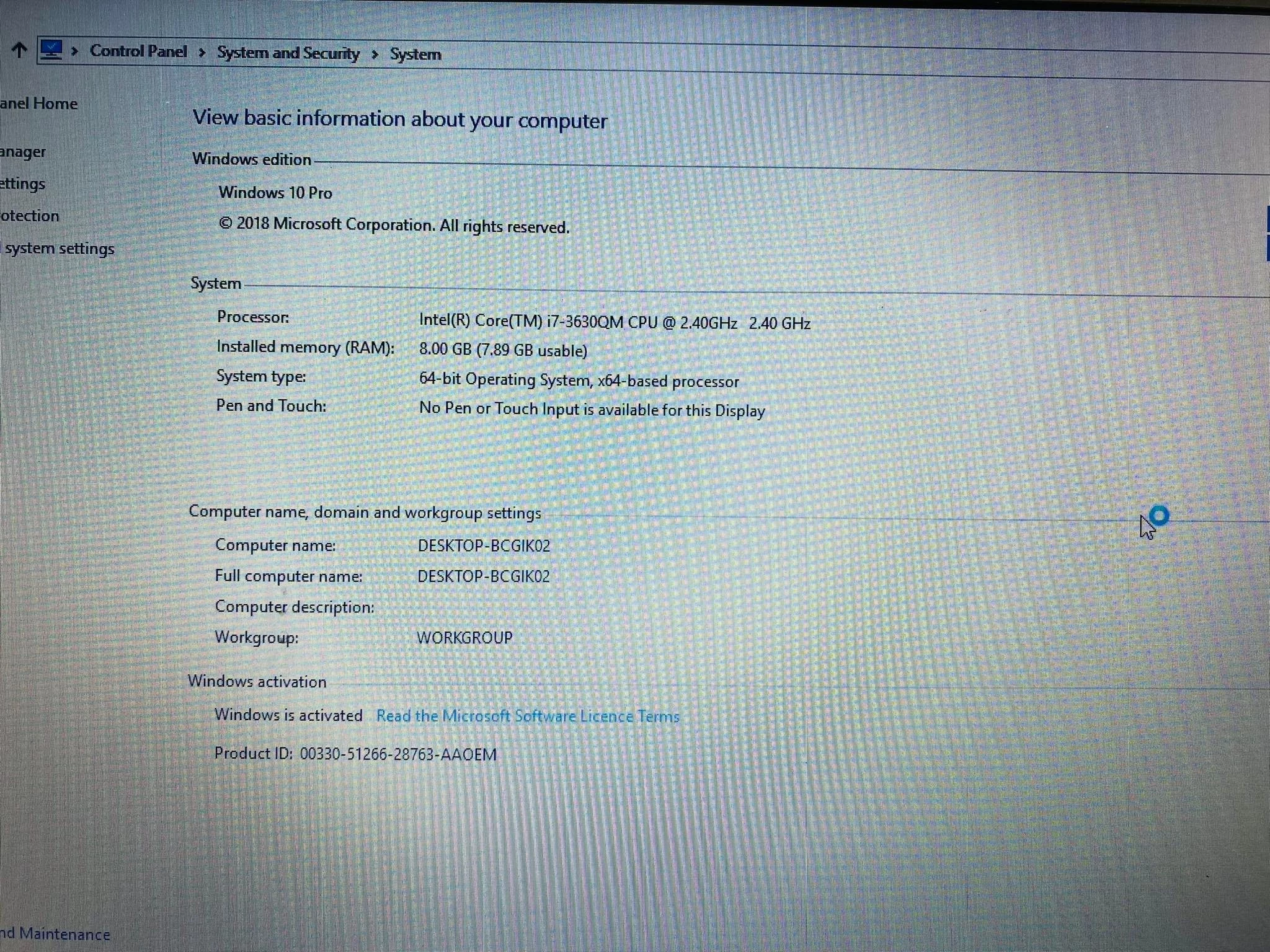Viewport: 1270px width, 952px height.
Task: Click the WORKGROUP value
Action: pos(464,637)
